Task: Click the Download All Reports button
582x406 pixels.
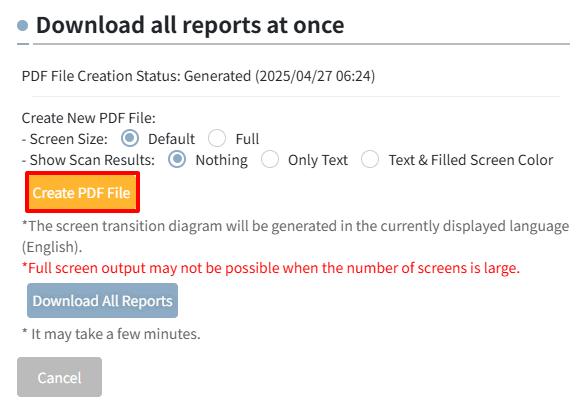Action: [x=102, y=301]
